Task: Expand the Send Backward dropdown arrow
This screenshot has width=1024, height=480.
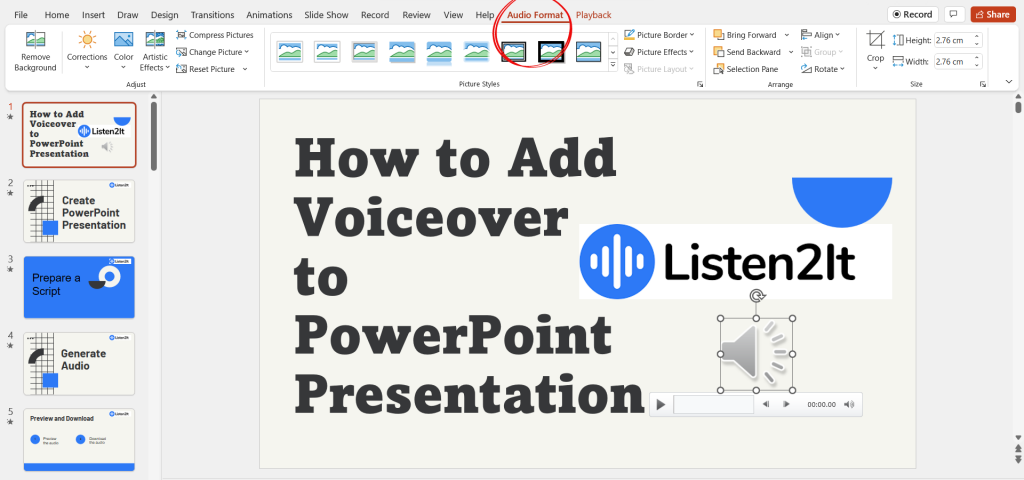Action: pos(791,52)
